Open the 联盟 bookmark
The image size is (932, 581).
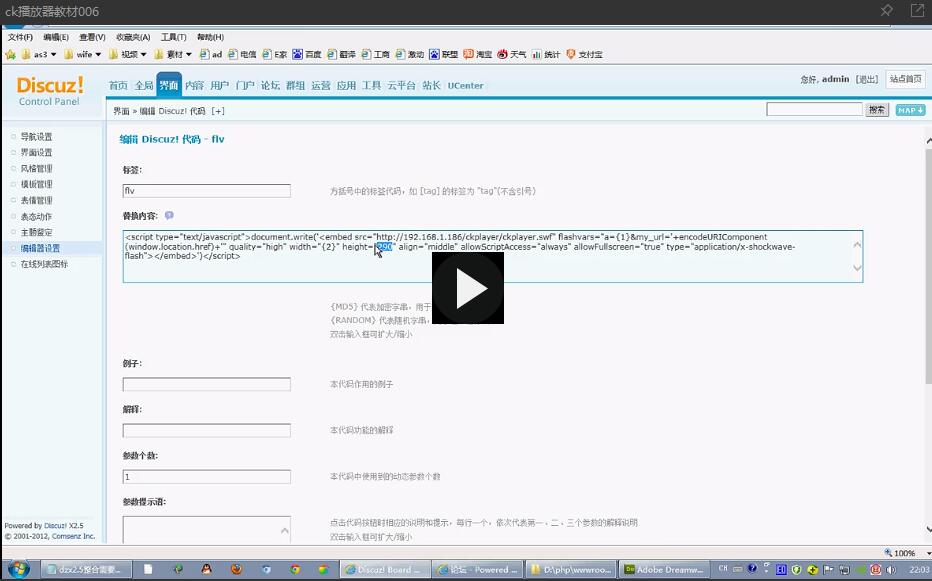(443, 54)
